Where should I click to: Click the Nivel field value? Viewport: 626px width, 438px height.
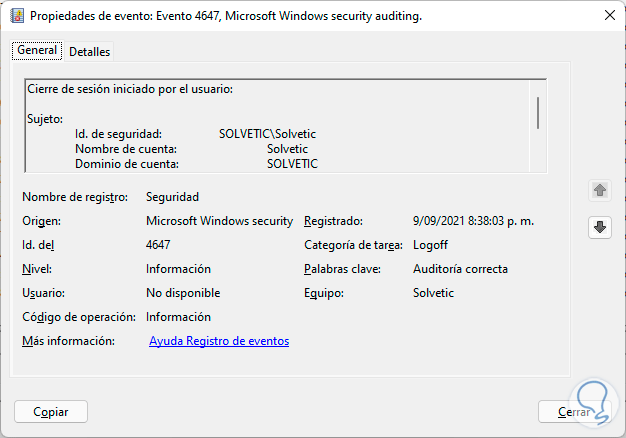(178, 269)
